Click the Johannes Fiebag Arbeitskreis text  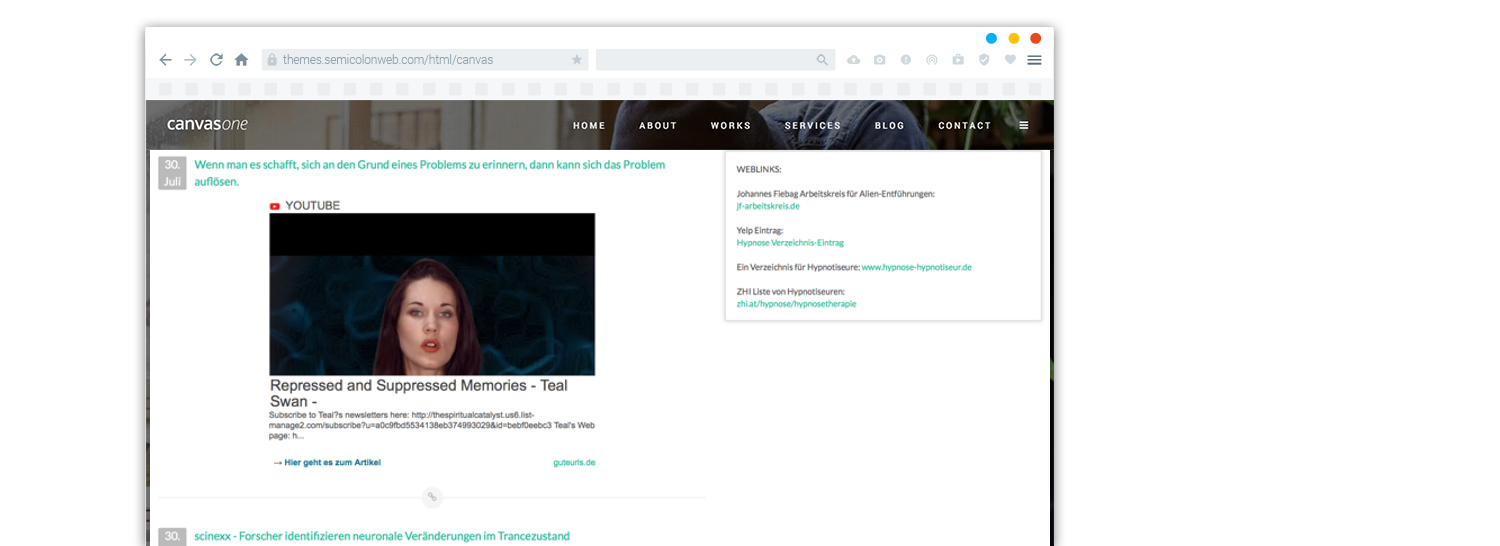pos(836,194)
